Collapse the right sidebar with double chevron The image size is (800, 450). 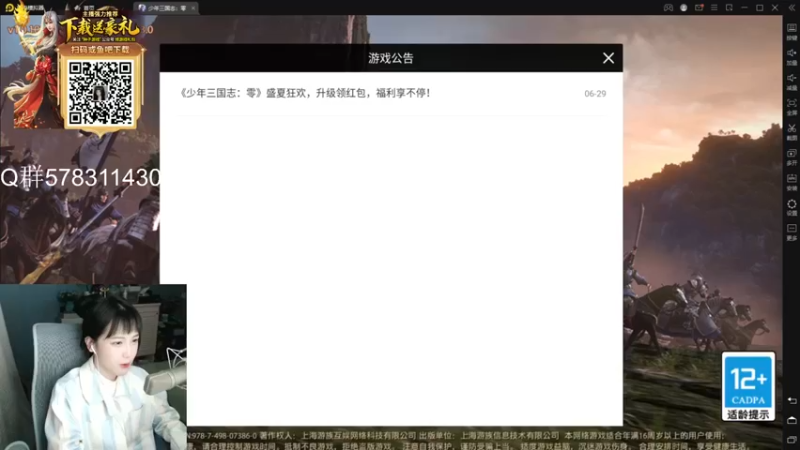pyautogui.click(x=792, y=8)
